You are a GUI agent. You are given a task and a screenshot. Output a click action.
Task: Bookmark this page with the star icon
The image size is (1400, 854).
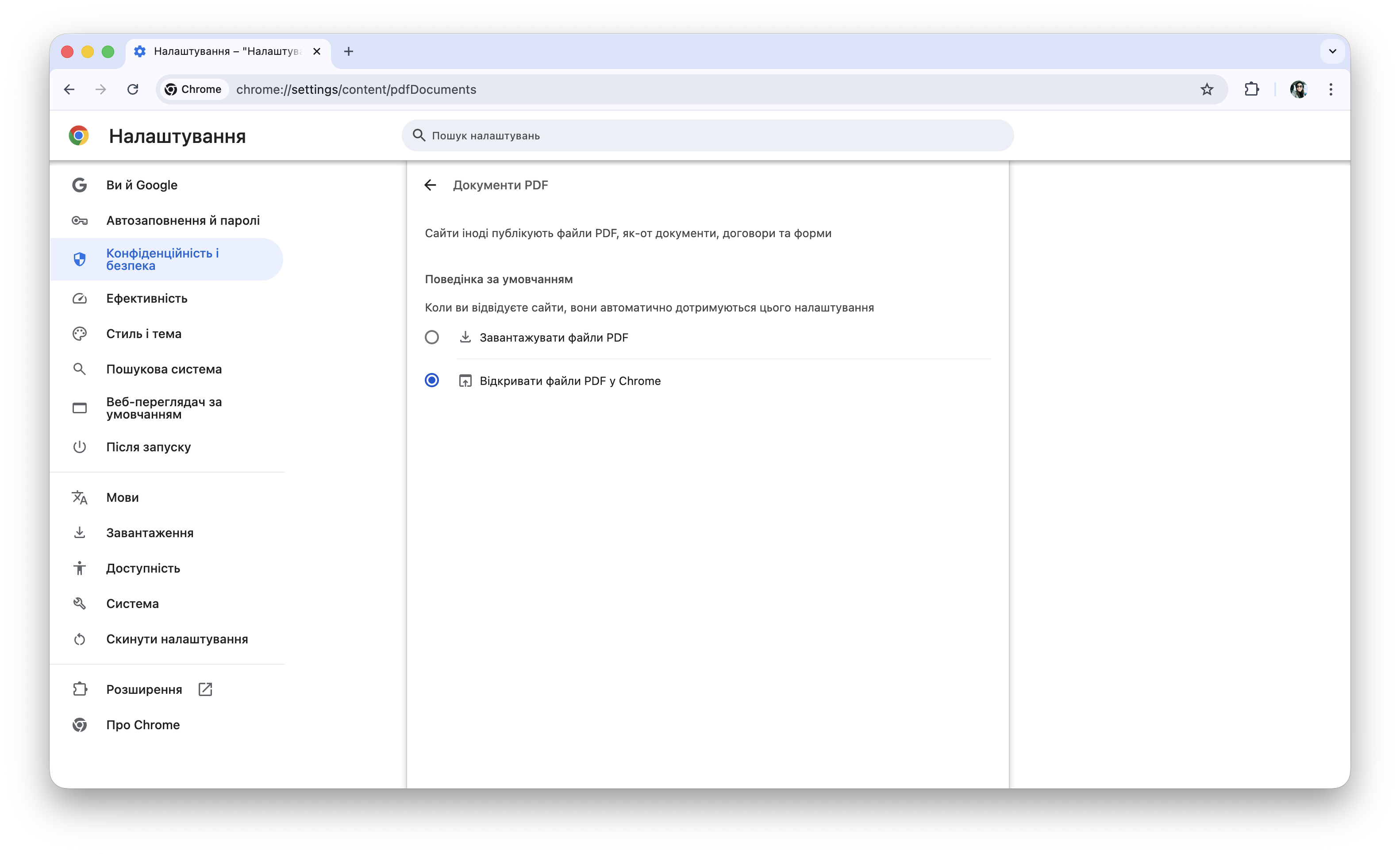1206,89
